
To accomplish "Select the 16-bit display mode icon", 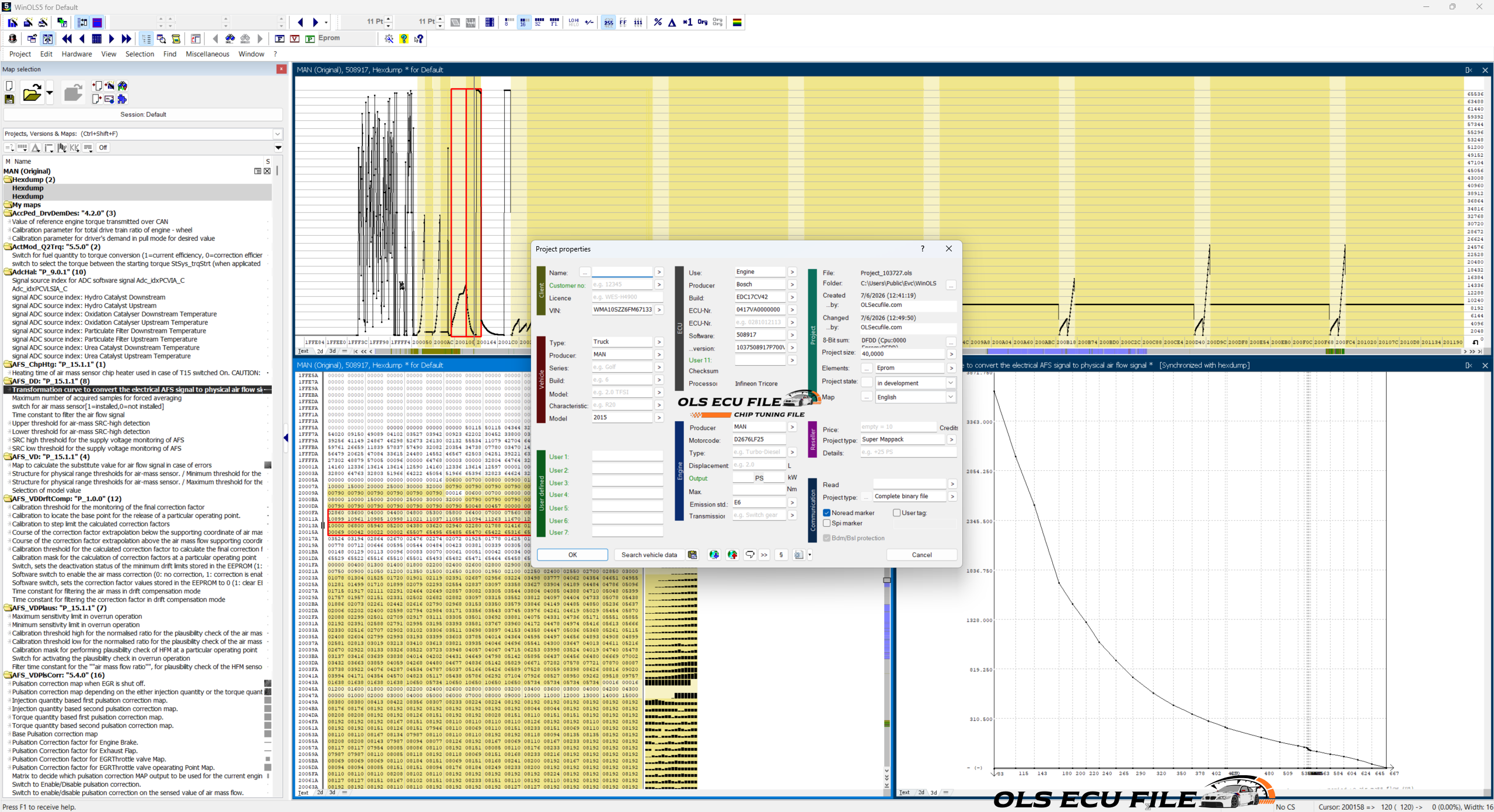I will coord(523,22).
